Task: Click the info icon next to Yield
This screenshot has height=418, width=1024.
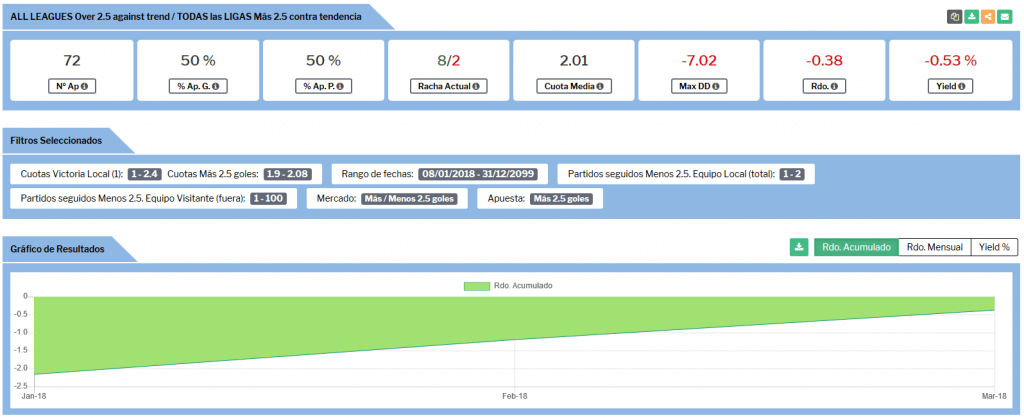Action: [961, 86]
